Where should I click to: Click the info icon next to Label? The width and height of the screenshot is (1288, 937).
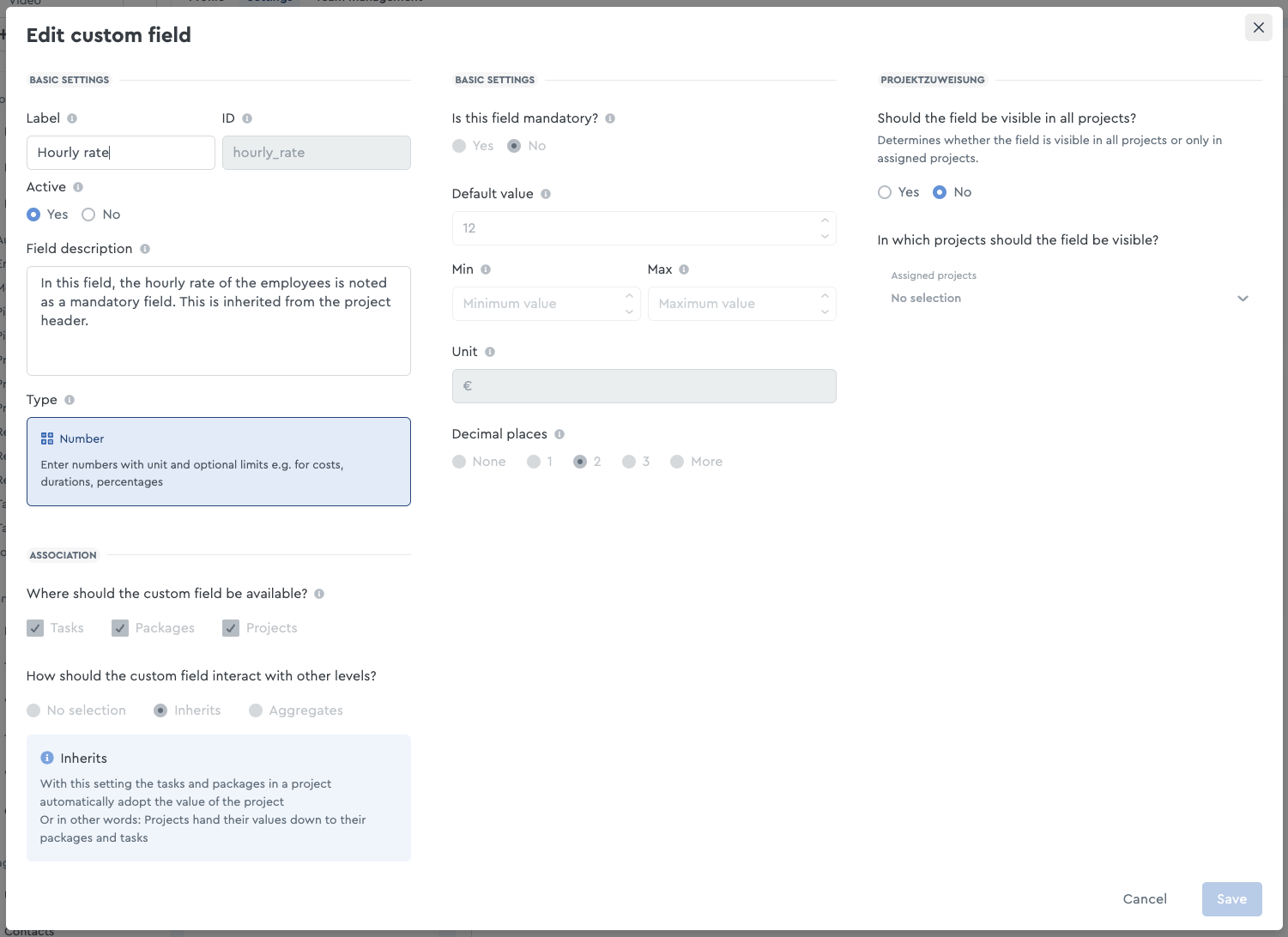click(x=72, y=118)
